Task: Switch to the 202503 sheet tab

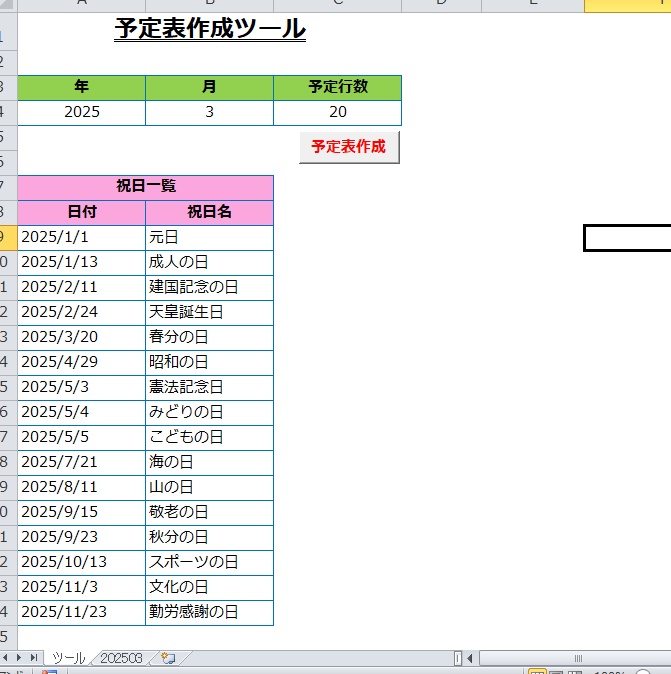Action: click(x=121, y=658)
